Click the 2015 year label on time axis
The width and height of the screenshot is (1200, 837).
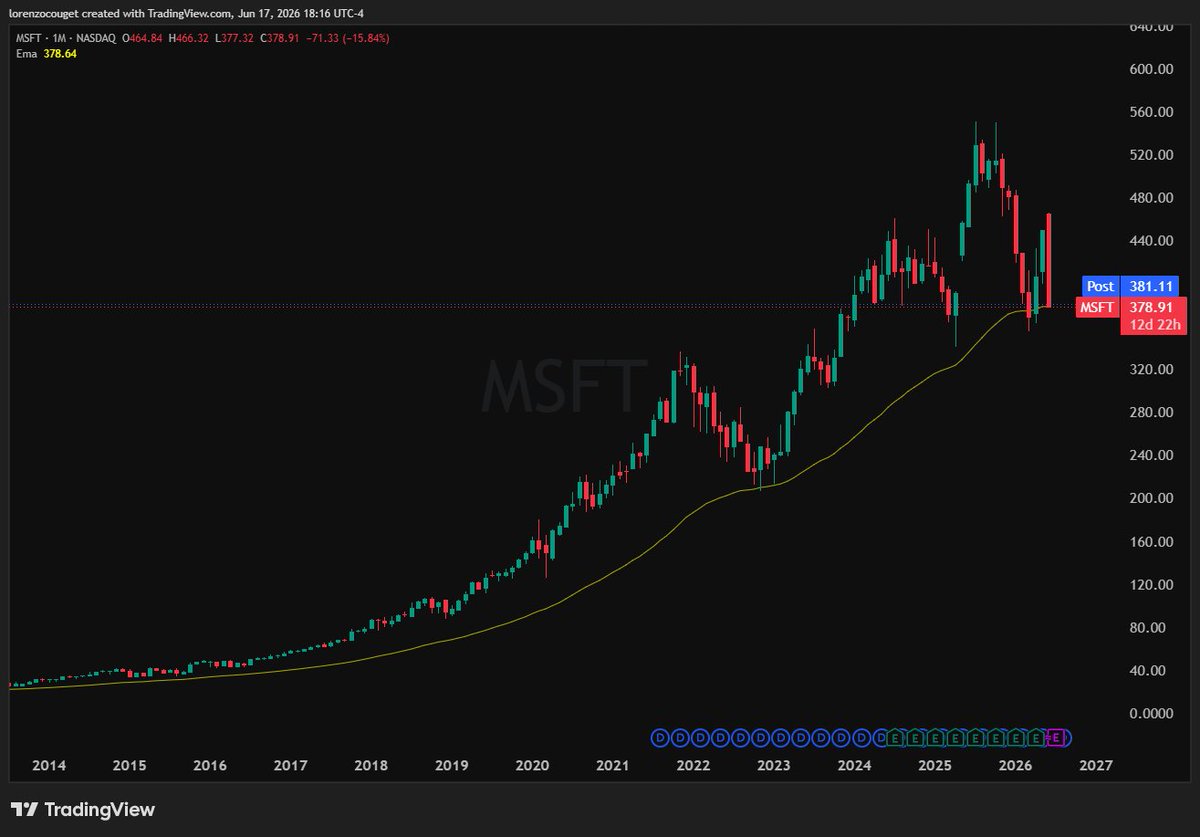point(129,765)
